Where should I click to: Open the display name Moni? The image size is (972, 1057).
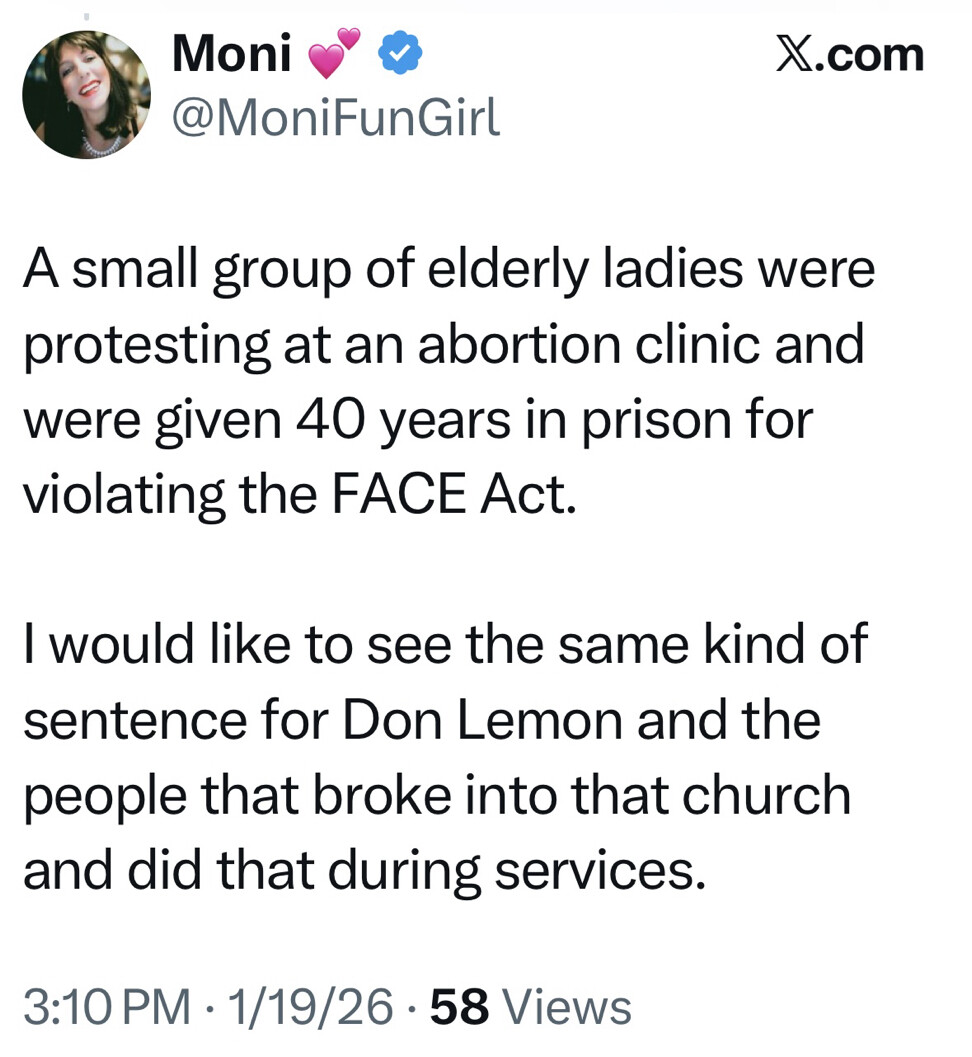(232, 55)
